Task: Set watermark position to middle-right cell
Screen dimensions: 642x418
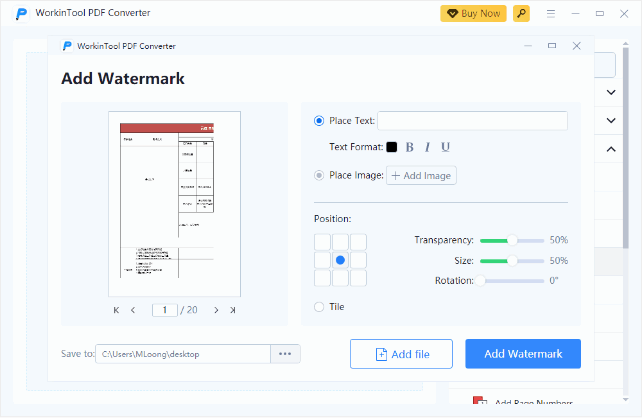Action: [x=358, y=260]
